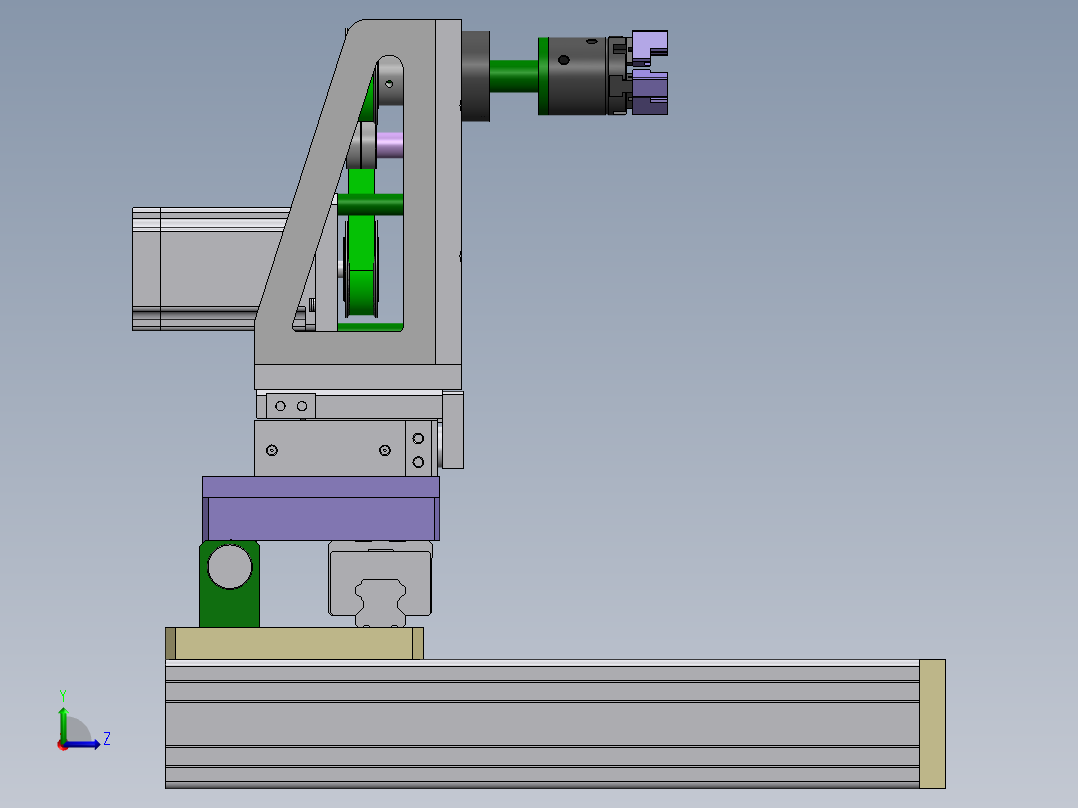The height and width of the screenshot is (808, 1078).
Task: Click the red origin dot of the triad
Action: (63, 745)
